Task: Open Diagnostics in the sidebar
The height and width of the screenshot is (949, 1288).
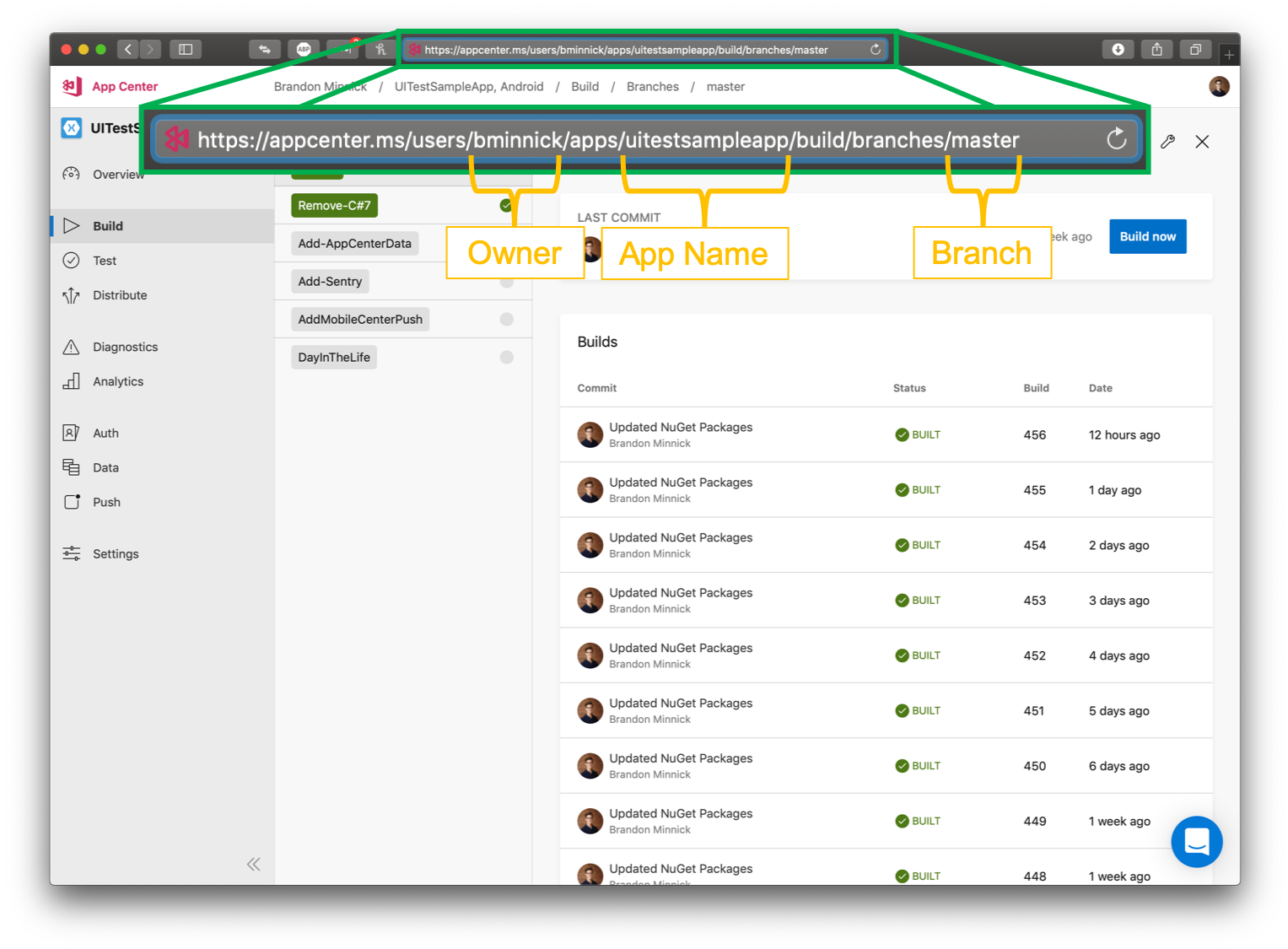Action: (x=162, y=347)
